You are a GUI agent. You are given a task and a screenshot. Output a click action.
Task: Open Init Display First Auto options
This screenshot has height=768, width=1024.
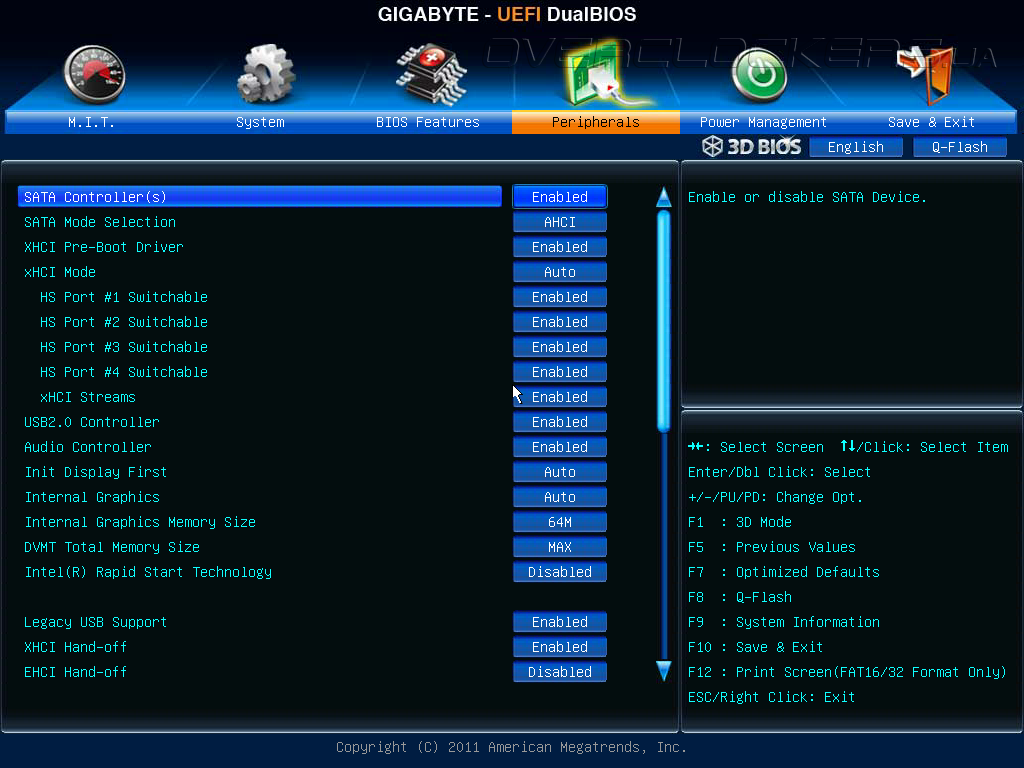[x=560, y=472]
